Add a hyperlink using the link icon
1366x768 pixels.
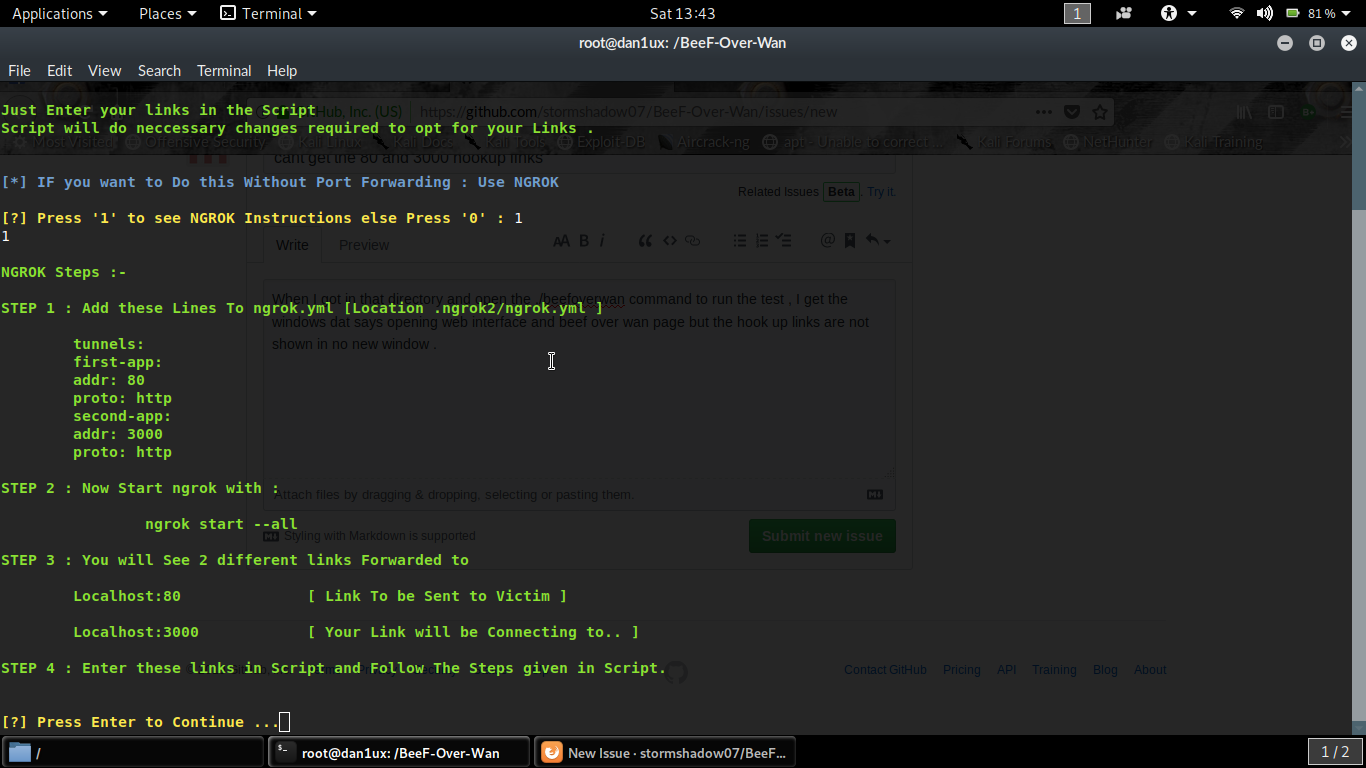tap(691, 240)
